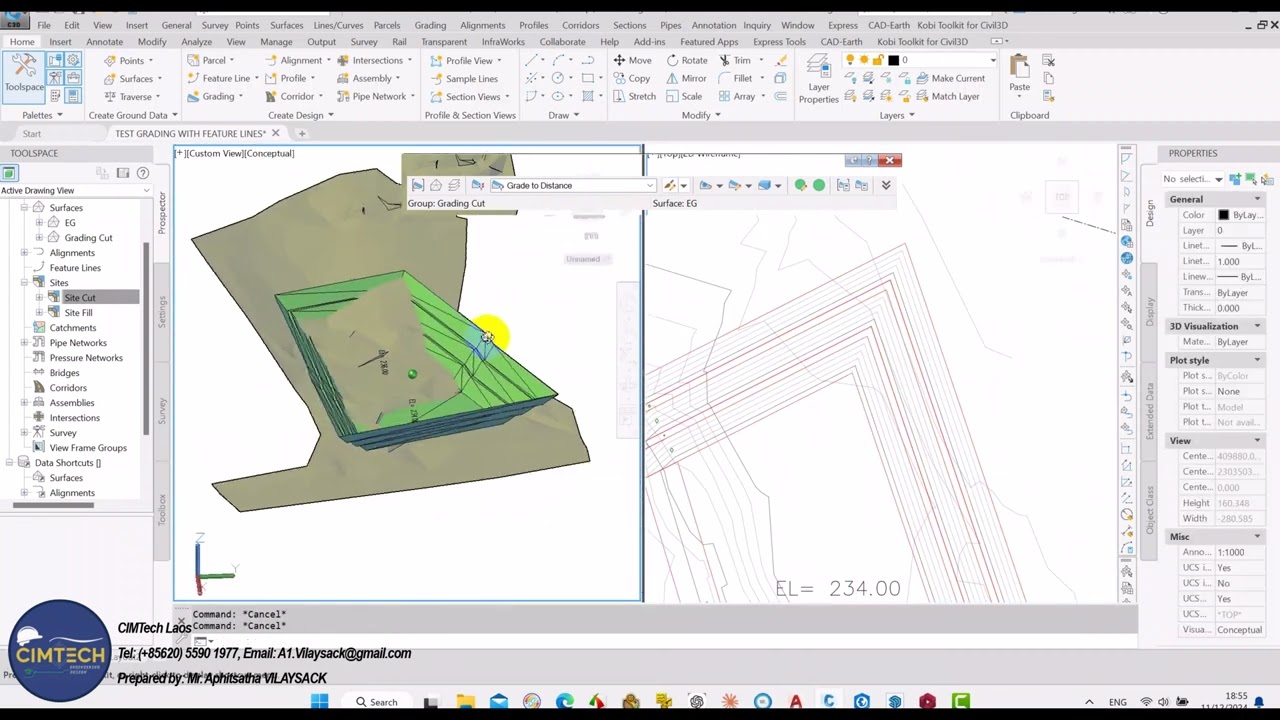Click grading toolbar help question mark

click(870, 160)
